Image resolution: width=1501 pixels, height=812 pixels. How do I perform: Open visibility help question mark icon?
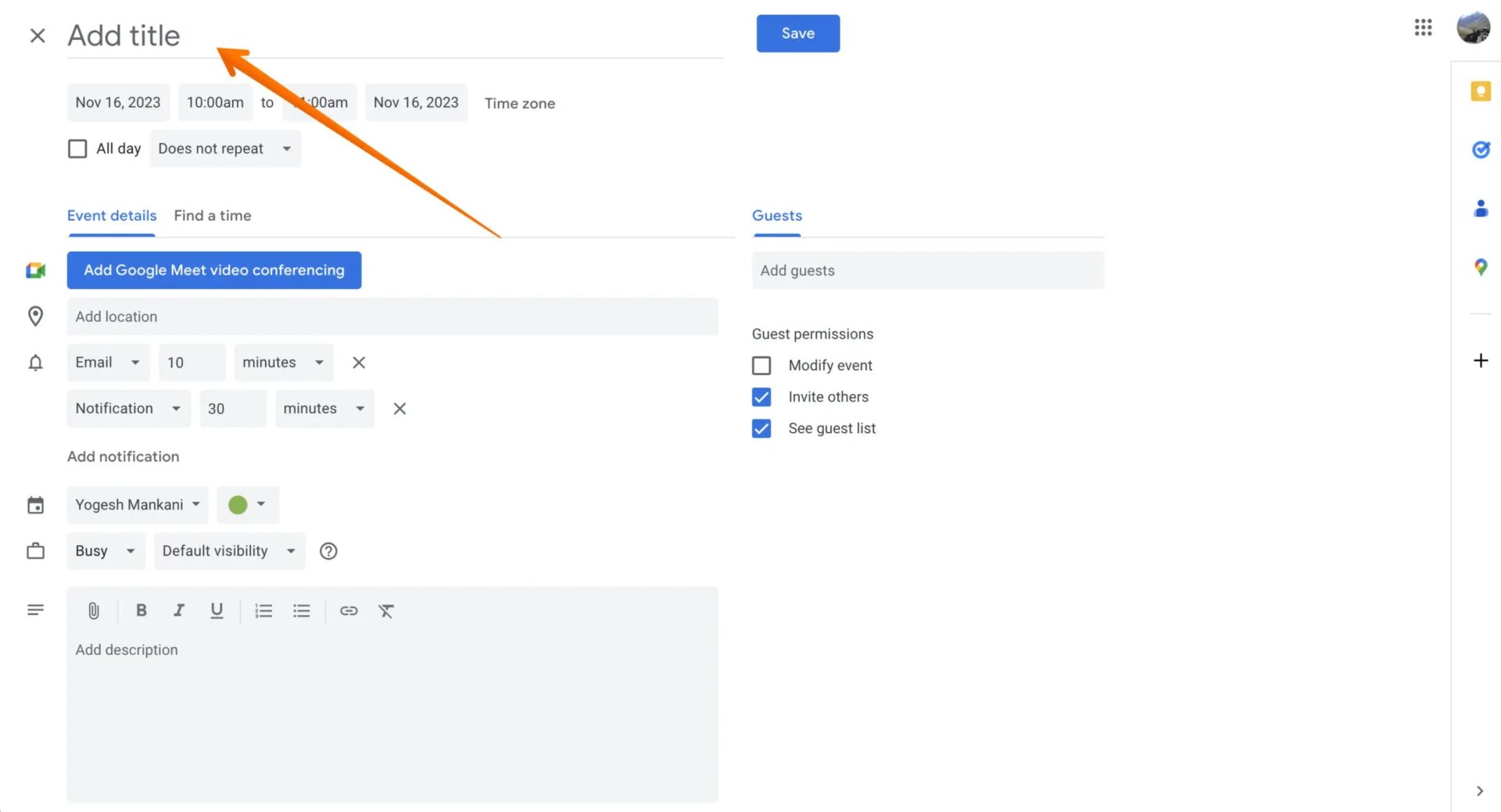coord(328,551)
